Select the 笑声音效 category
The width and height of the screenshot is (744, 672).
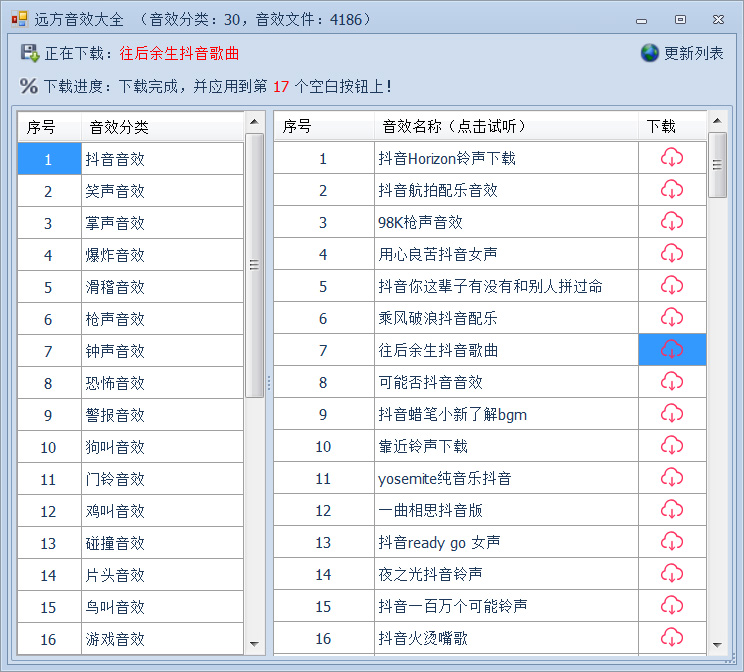115,191
